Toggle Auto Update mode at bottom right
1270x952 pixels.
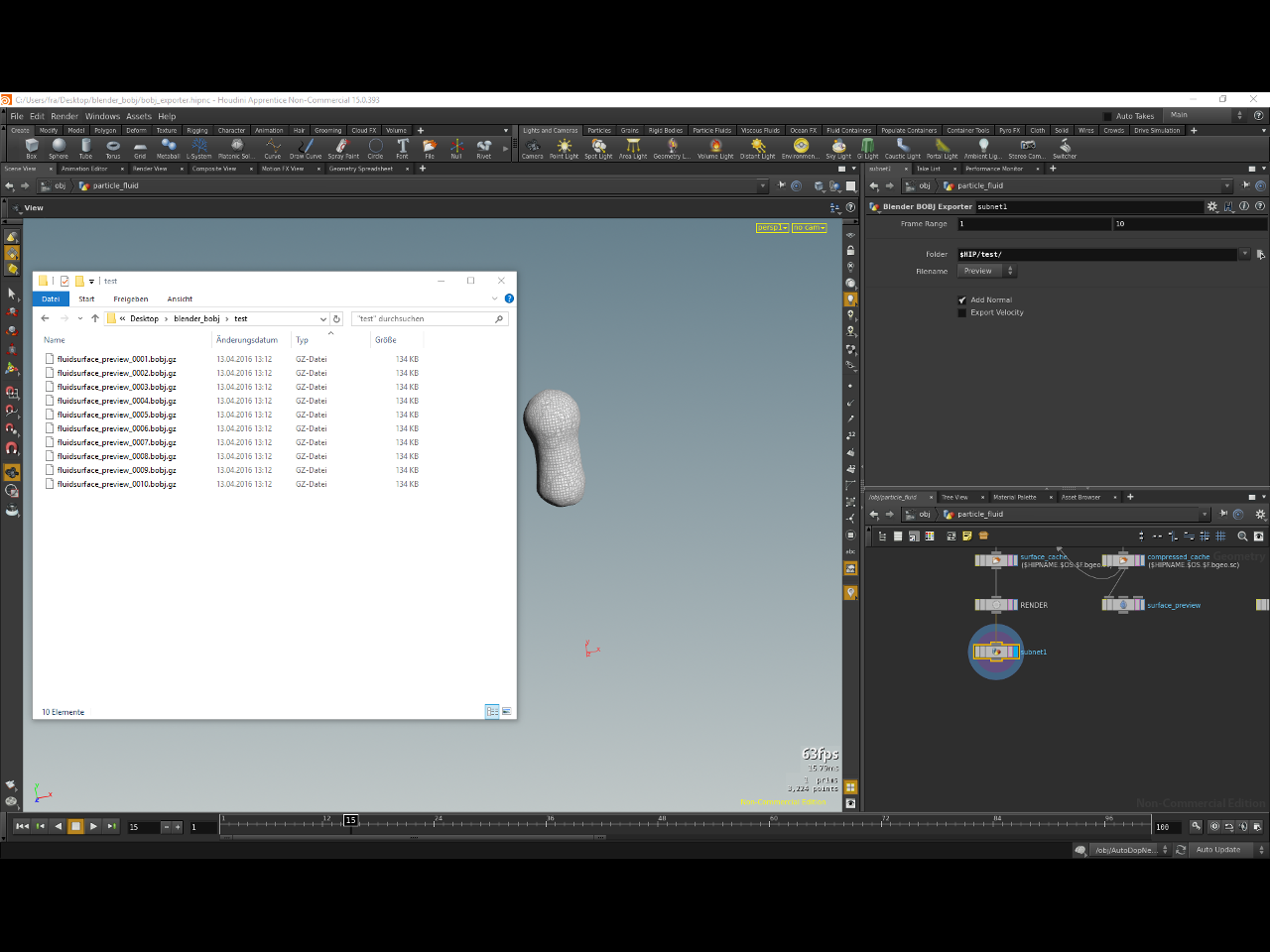click(x=1218, y=850)
